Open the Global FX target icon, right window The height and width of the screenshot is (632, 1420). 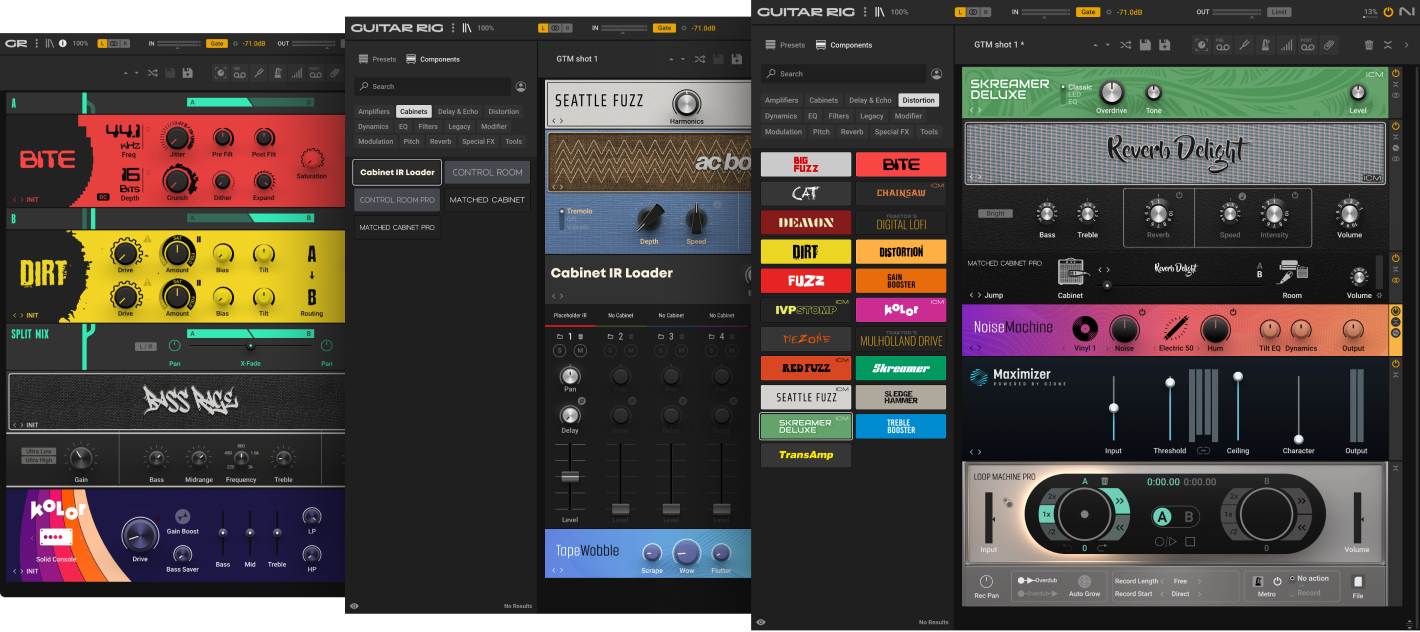point(1201,45)
